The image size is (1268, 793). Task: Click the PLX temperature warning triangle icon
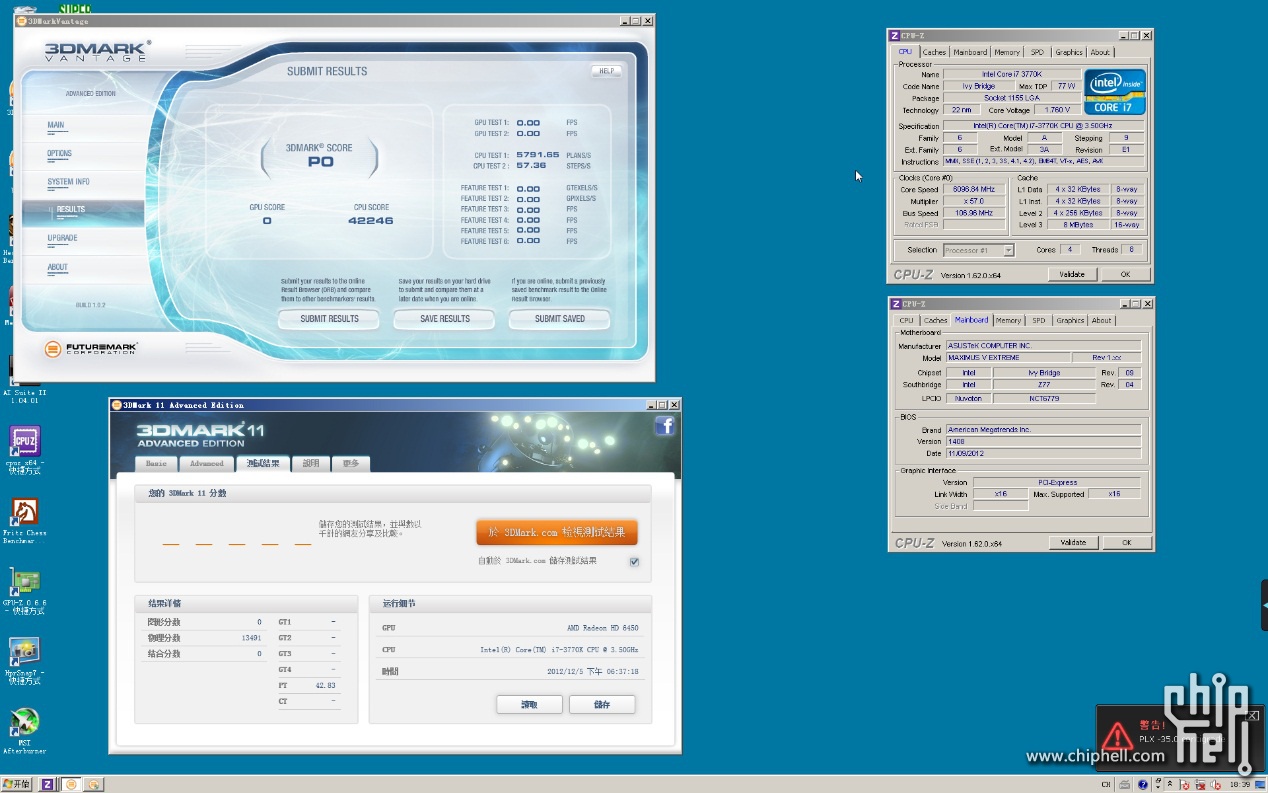pyautogui.click(x=1117, y=738)
